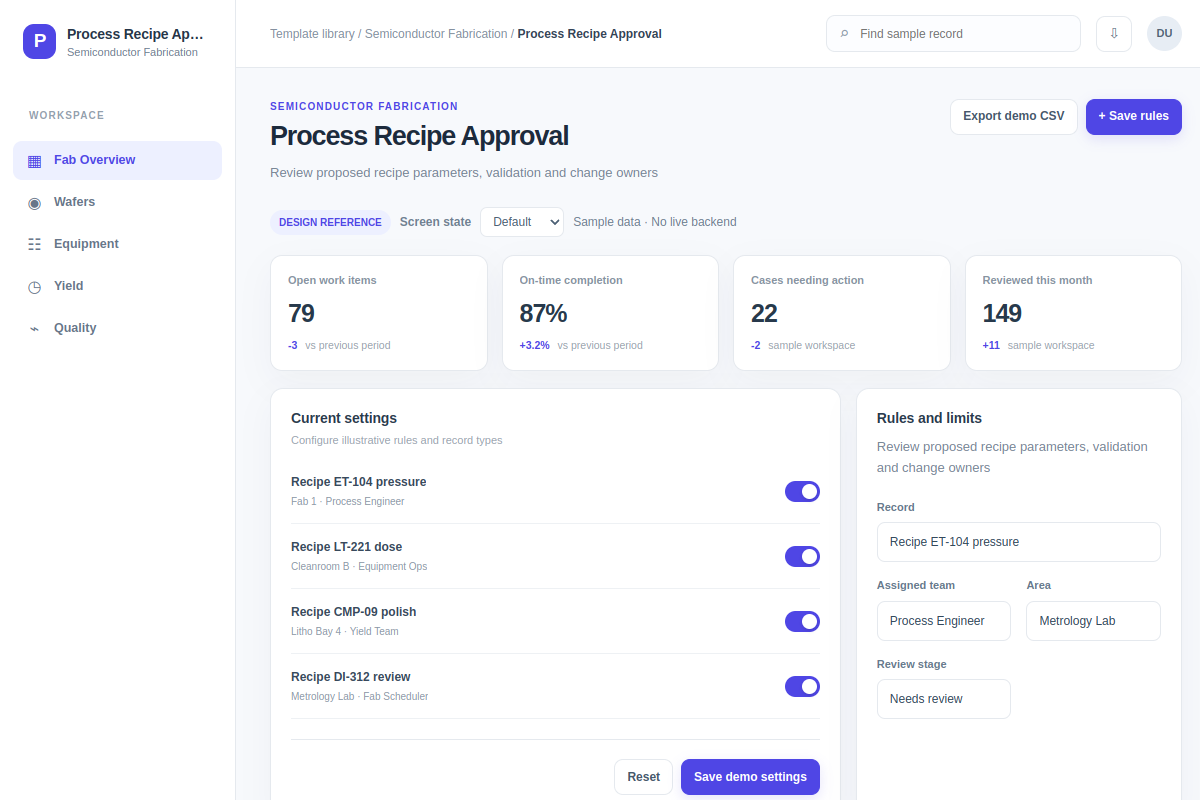Open the Fab Overview section
The width and height of the screenshot is (1200, 800).
tap(117, 160)
